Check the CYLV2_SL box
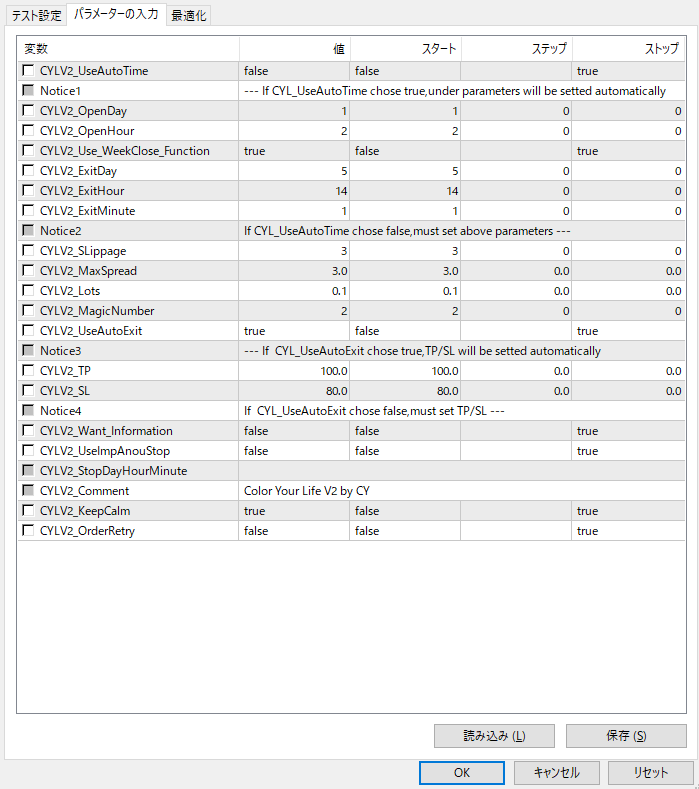This screenshot has width=699, height=789. point(28,390)
